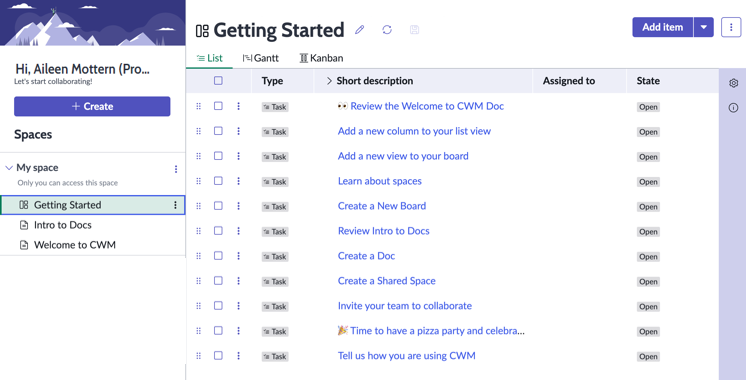This screenshot has height=380, width=746.
Task: Click the disabled save icon in header
Action: click(414, 30)
